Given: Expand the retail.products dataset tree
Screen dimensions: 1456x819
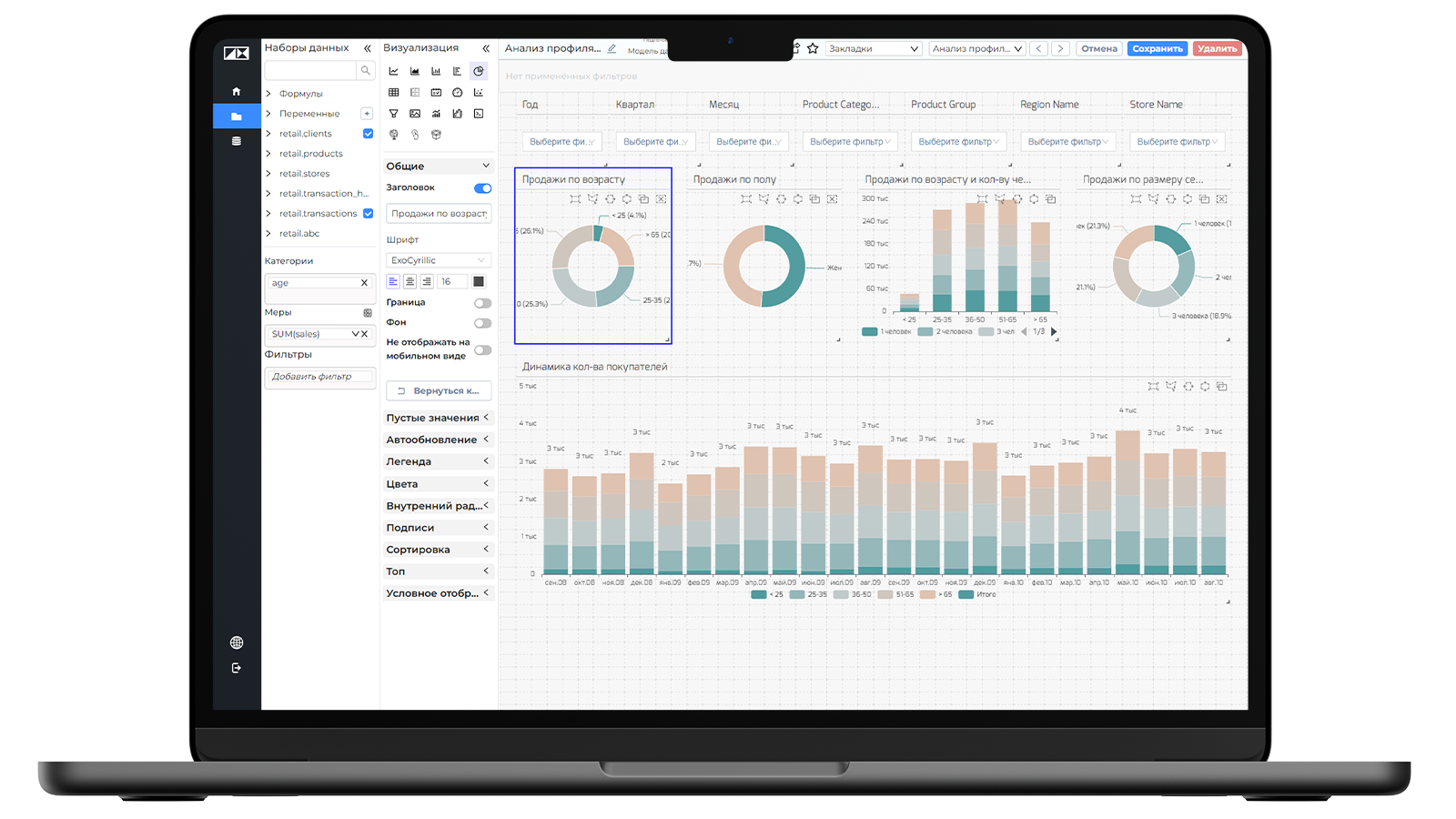Looking at the screenshot, I should coord(268,154).
